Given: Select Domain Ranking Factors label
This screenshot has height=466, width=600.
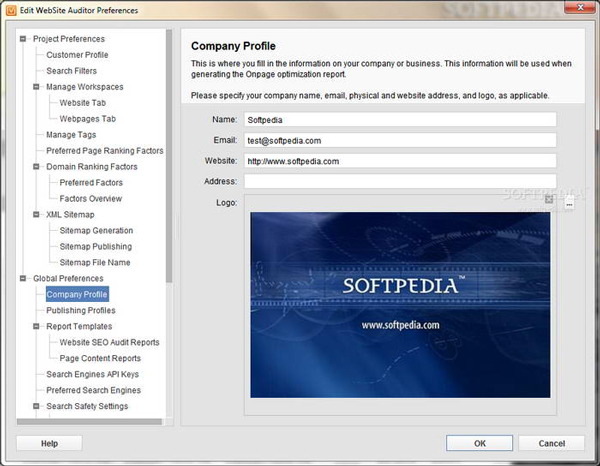Looking at the screenshot, I should pyautogui.click(x=92, y=167).
